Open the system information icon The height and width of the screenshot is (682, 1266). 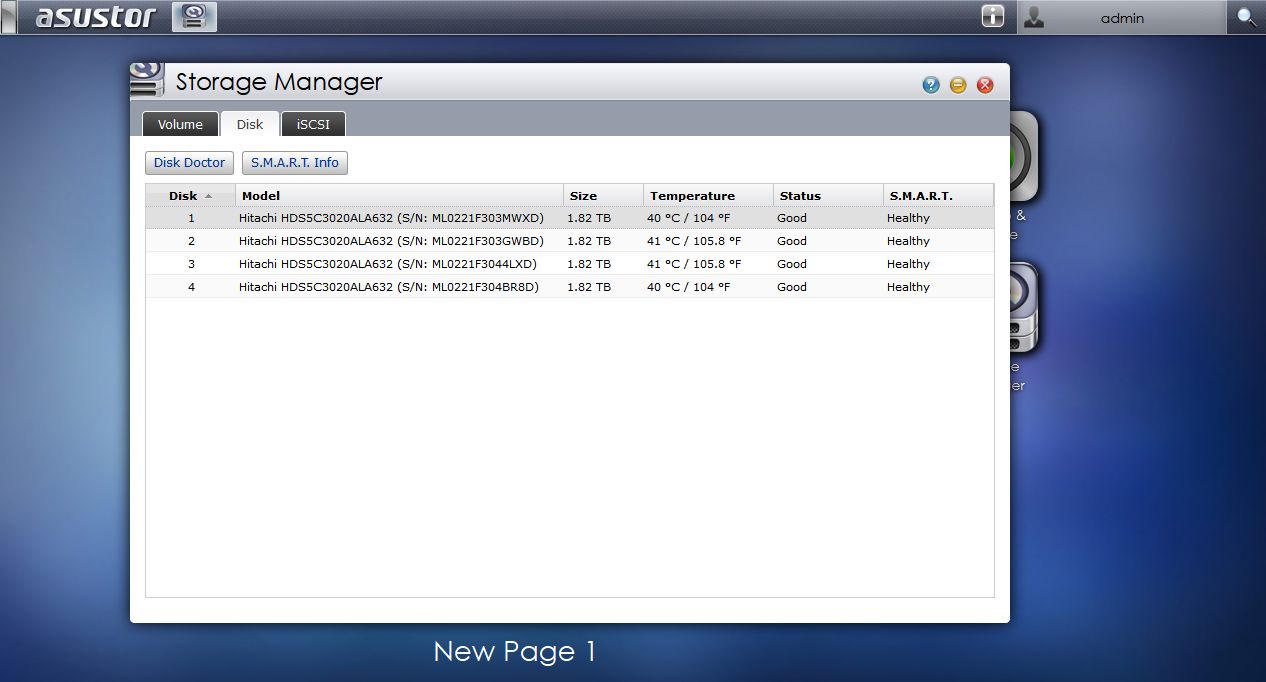992,16
